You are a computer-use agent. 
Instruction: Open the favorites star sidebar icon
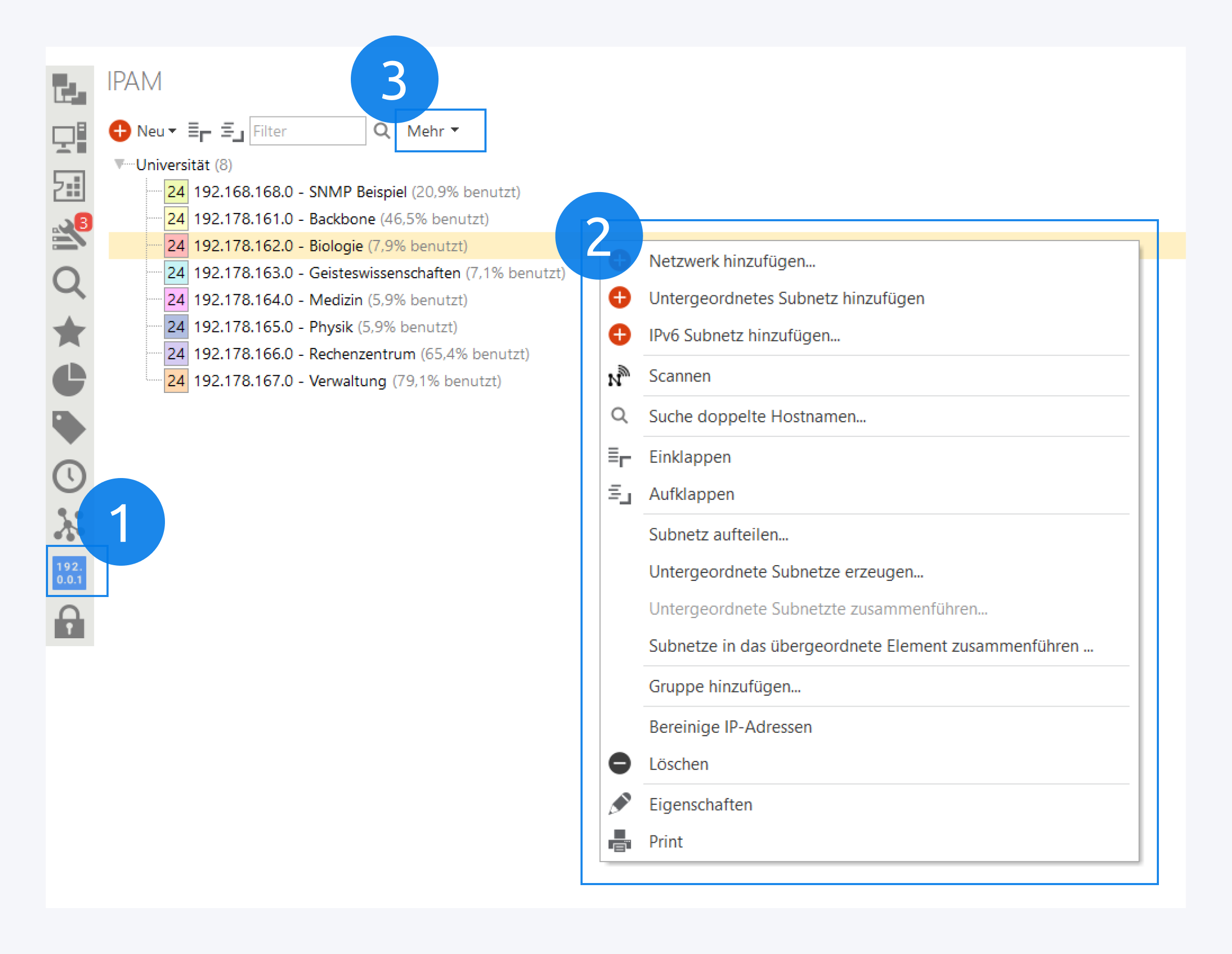click(69, 331)
